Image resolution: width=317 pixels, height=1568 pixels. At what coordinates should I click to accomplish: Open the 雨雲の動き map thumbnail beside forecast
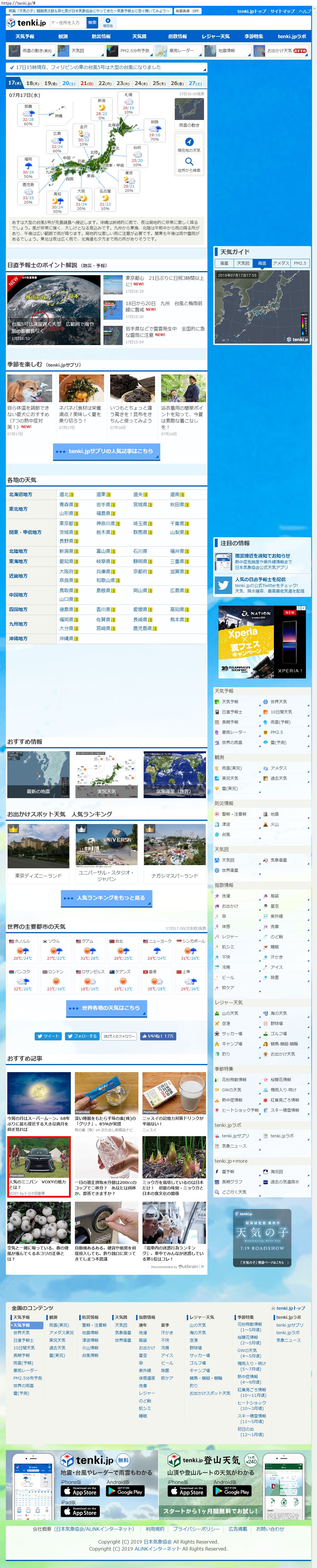[x=189, y=113]
